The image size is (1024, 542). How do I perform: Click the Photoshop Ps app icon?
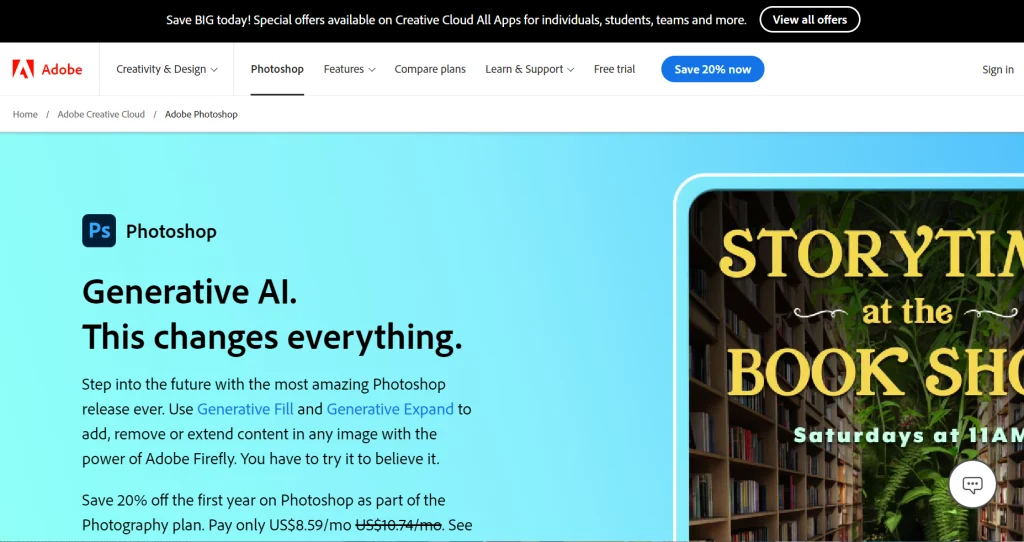[x=99, y=231]
